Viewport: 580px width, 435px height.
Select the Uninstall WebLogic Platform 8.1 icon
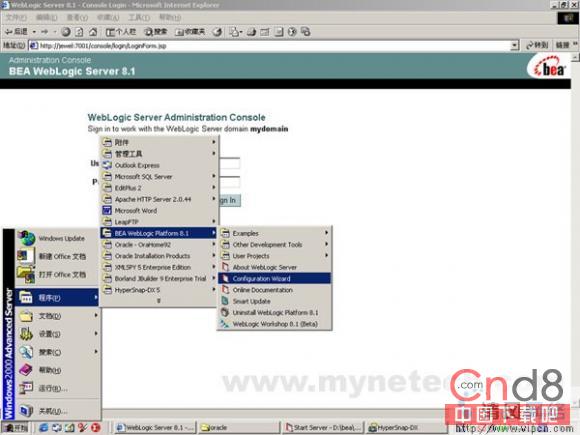225,313
